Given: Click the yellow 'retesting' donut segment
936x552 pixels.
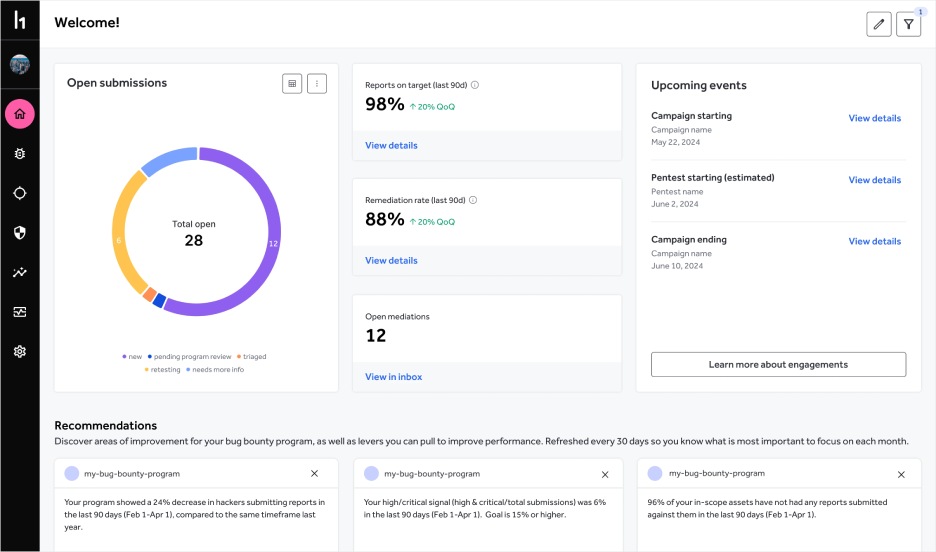Looking at the screenshot, I should (121, 233).
